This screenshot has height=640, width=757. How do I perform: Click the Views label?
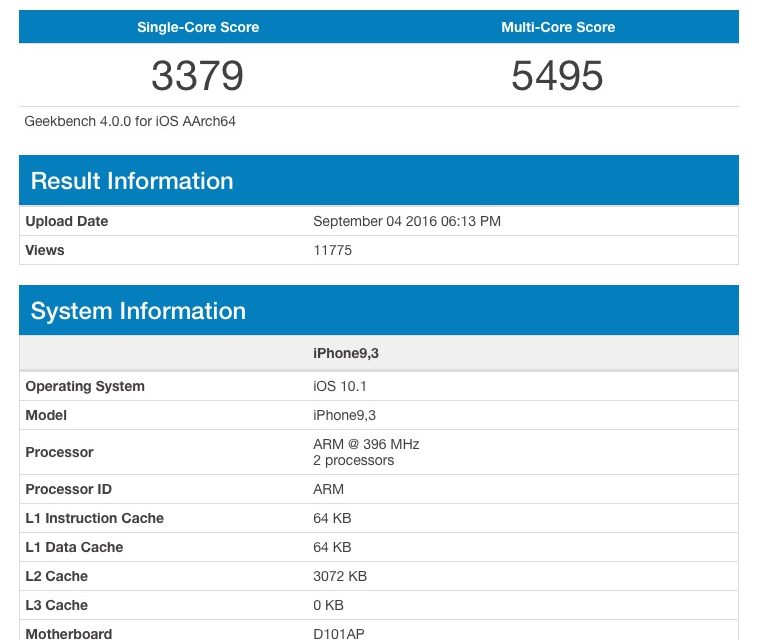tap(44, 250)
